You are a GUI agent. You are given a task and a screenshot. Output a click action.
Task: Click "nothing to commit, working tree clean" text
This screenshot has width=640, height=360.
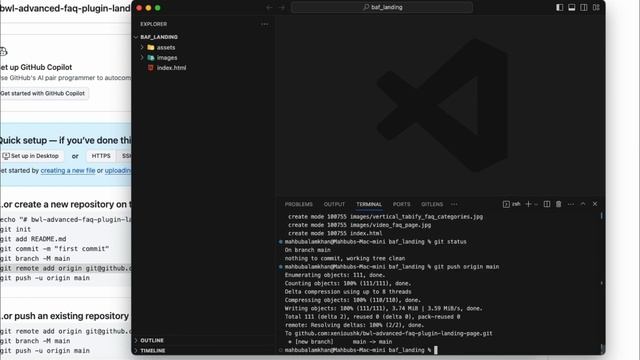[345, 258]
